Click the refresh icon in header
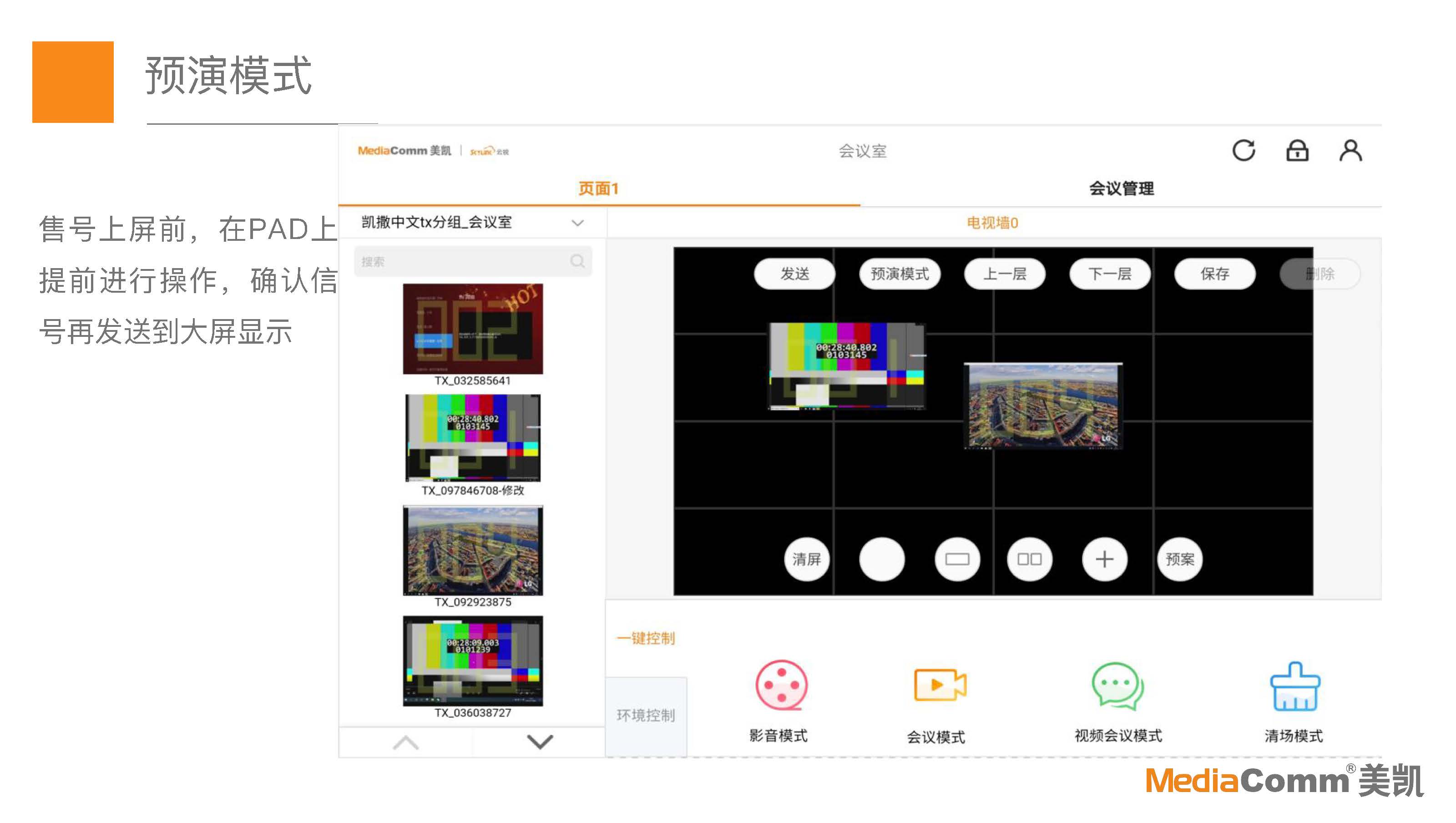The height and width of the screenshot is (823, 1456). pos(1243,151)
